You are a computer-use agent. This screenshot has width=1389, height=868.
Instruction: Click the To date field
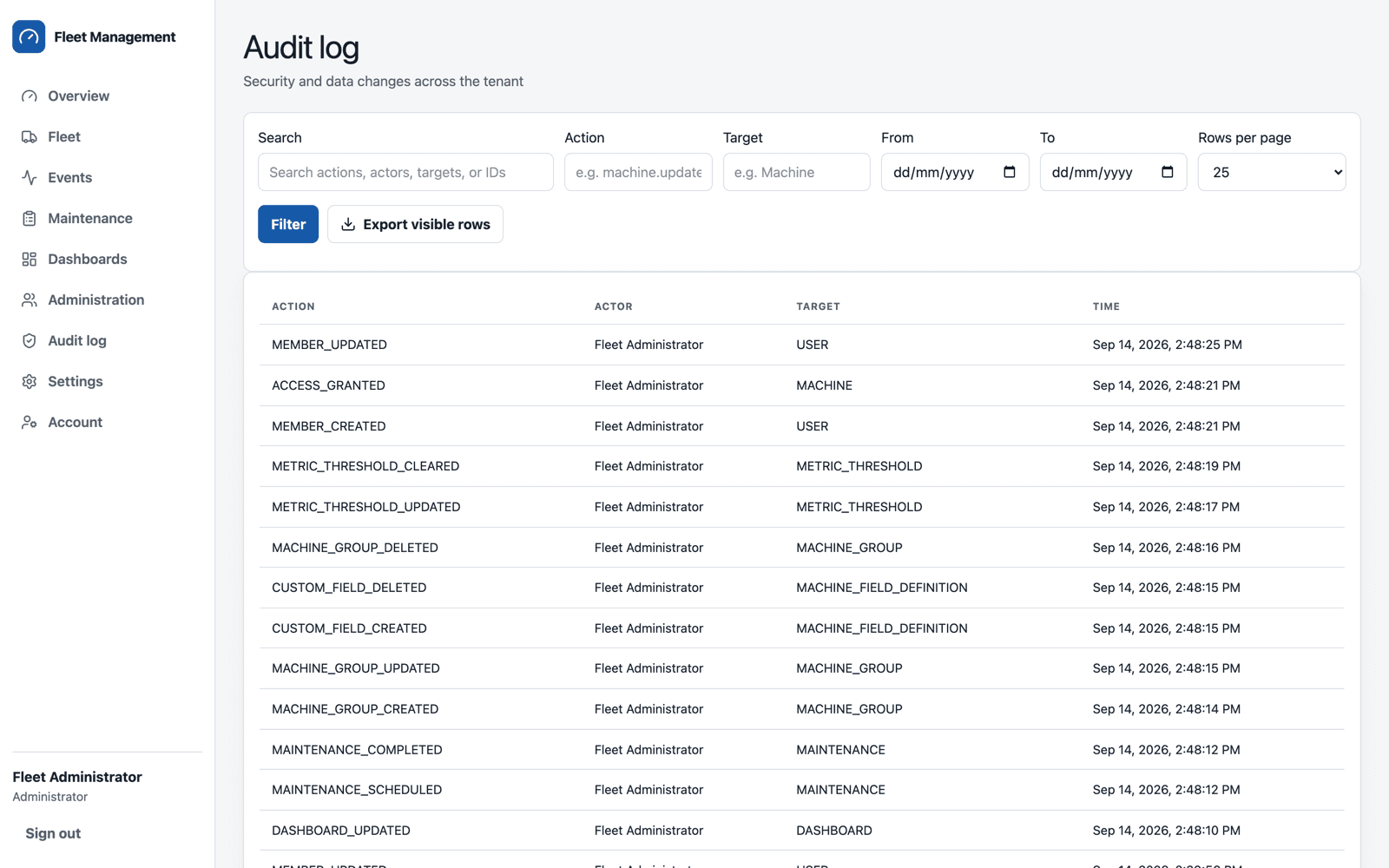tap(1113, 172)
